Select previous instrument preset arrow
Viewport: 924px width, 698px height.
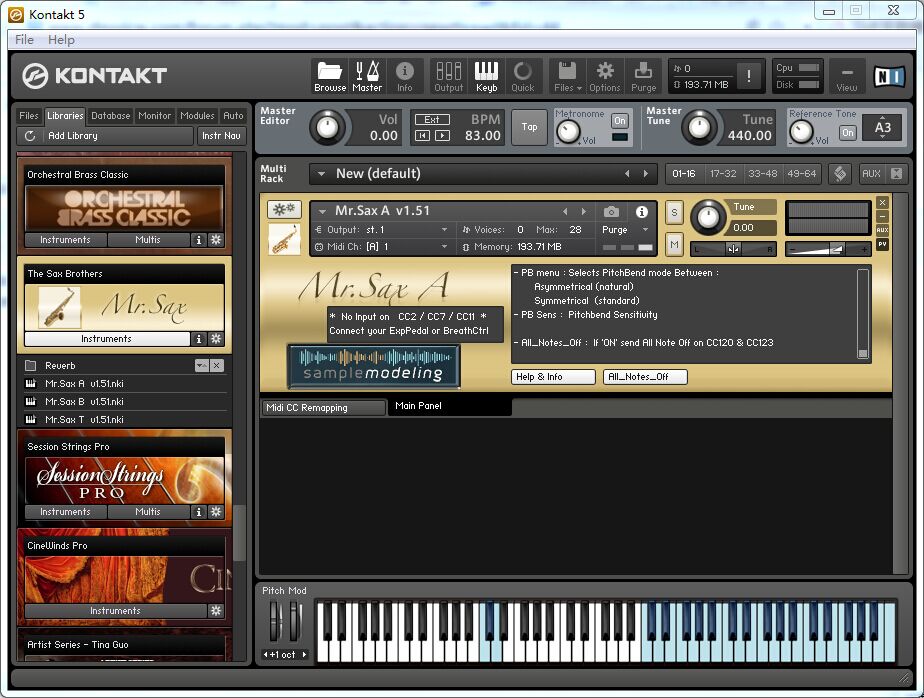(x=565, y=211)
